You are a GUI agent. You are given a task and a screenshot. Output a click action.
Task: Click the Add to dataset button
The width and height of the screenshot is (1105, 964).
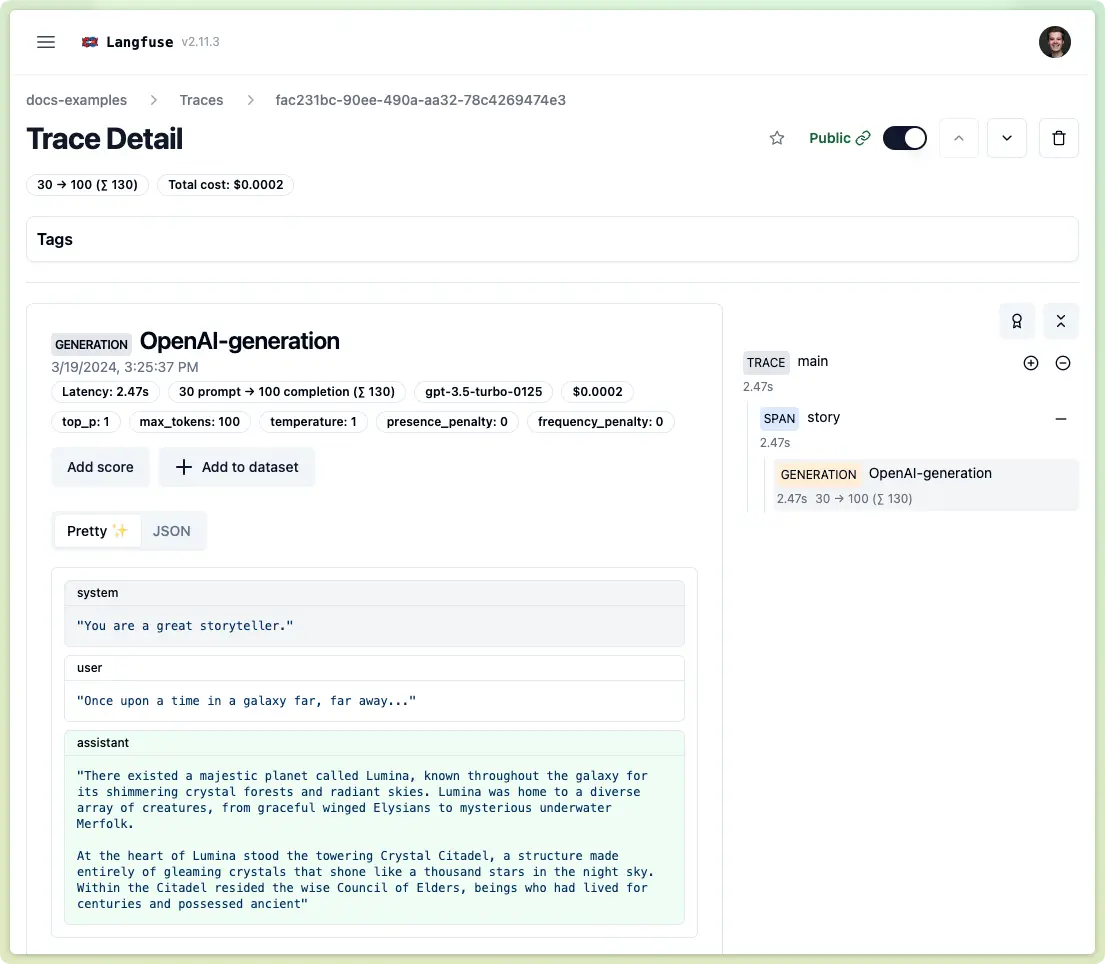click(236, 466)
